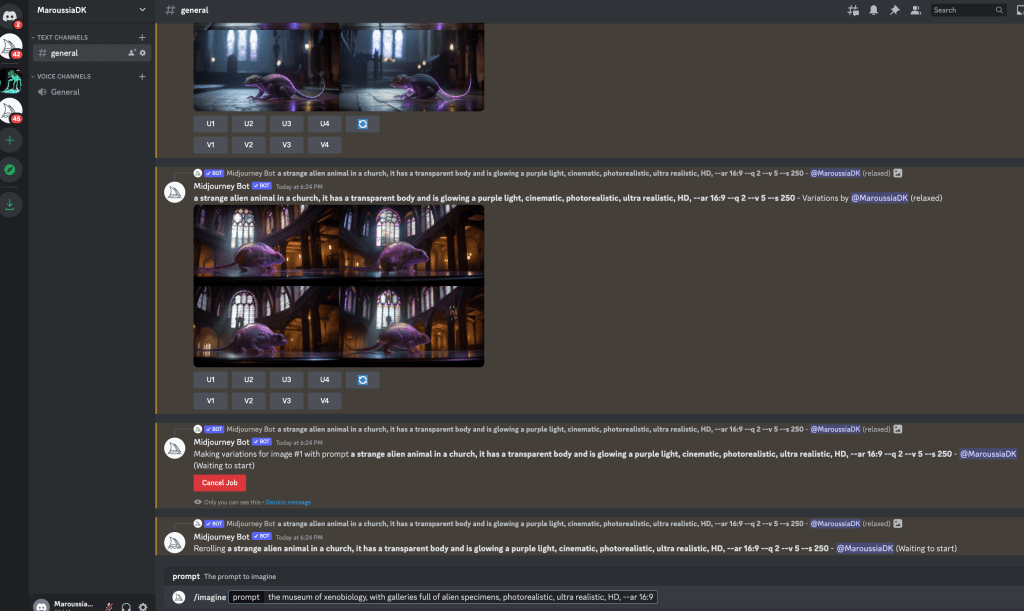Screen dimensions: 1024x611
Task: Collapse the Voice Channels category
Action: click(65, 76)
